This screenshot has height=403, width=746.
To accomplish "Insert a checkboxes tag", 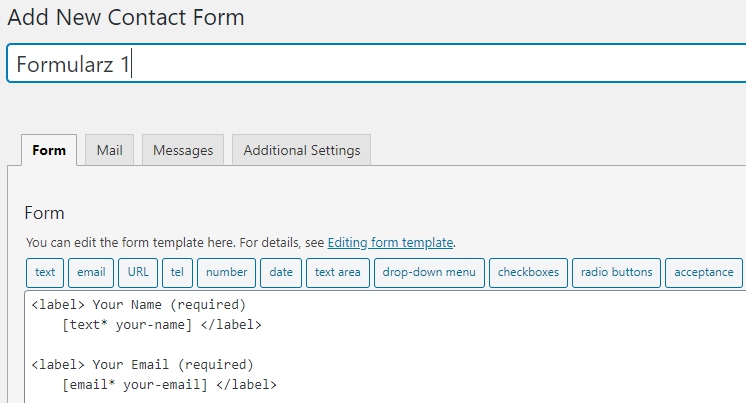I will [x=528, y=272].
